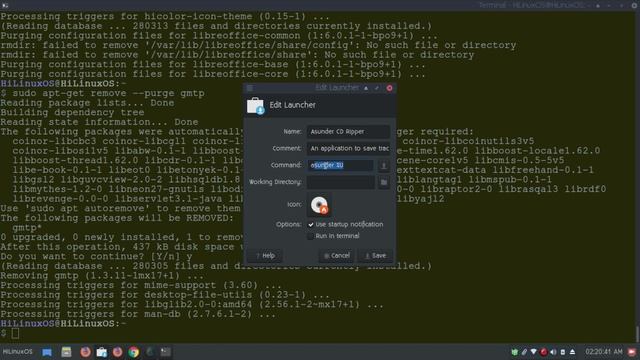Viewport: 640px width, 360px height.
Task: Shade the Edit Launcher window with the up-arrow
Action: [x=366, y=88]
